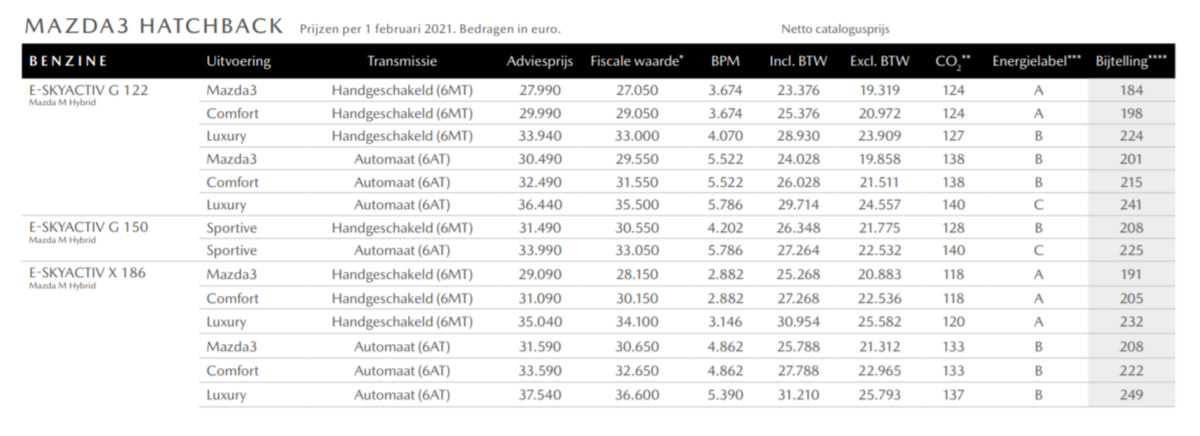The image size is (1200, 436).
Task: Click BPM value 3.146
Action: (x=724, y=322)
